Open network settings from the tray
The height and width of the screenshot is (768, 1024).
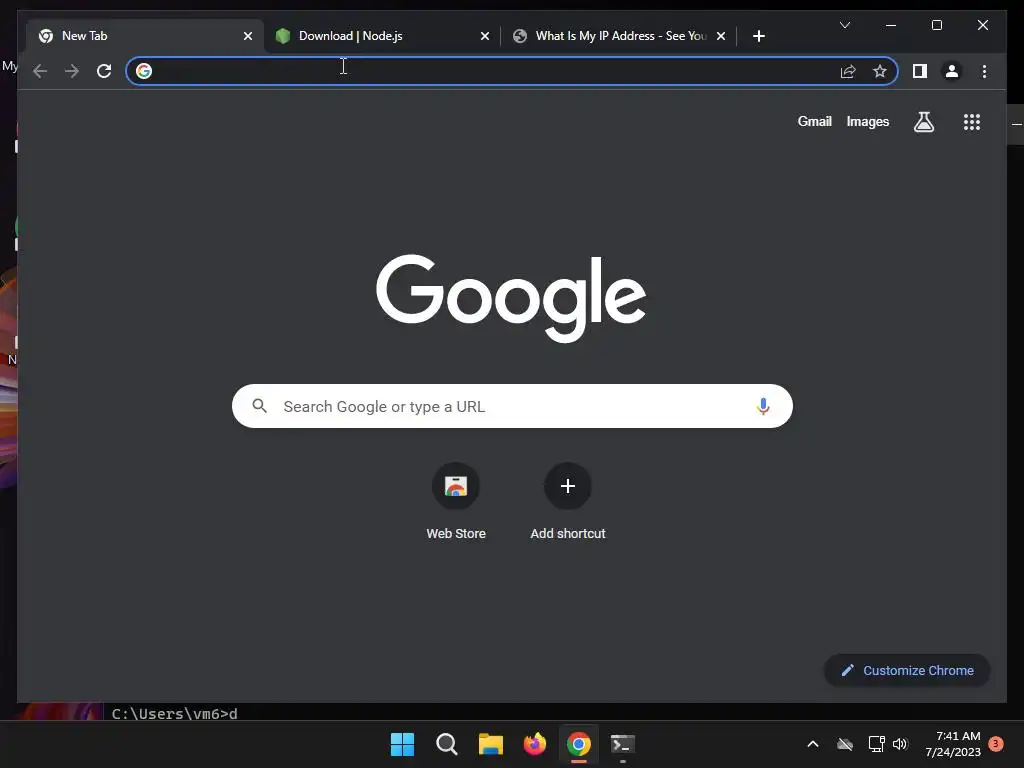(x=876, y=744)
